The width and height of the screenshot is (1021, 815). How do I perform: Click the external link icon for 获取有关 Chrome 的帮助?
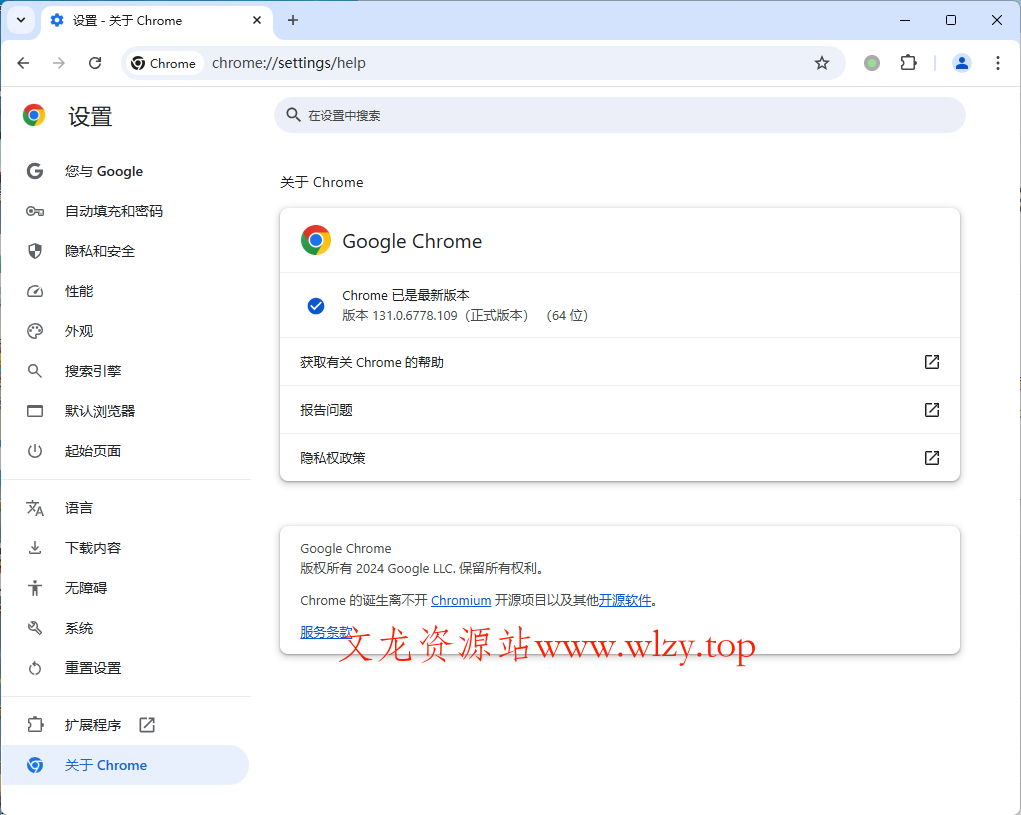point(931,361)
